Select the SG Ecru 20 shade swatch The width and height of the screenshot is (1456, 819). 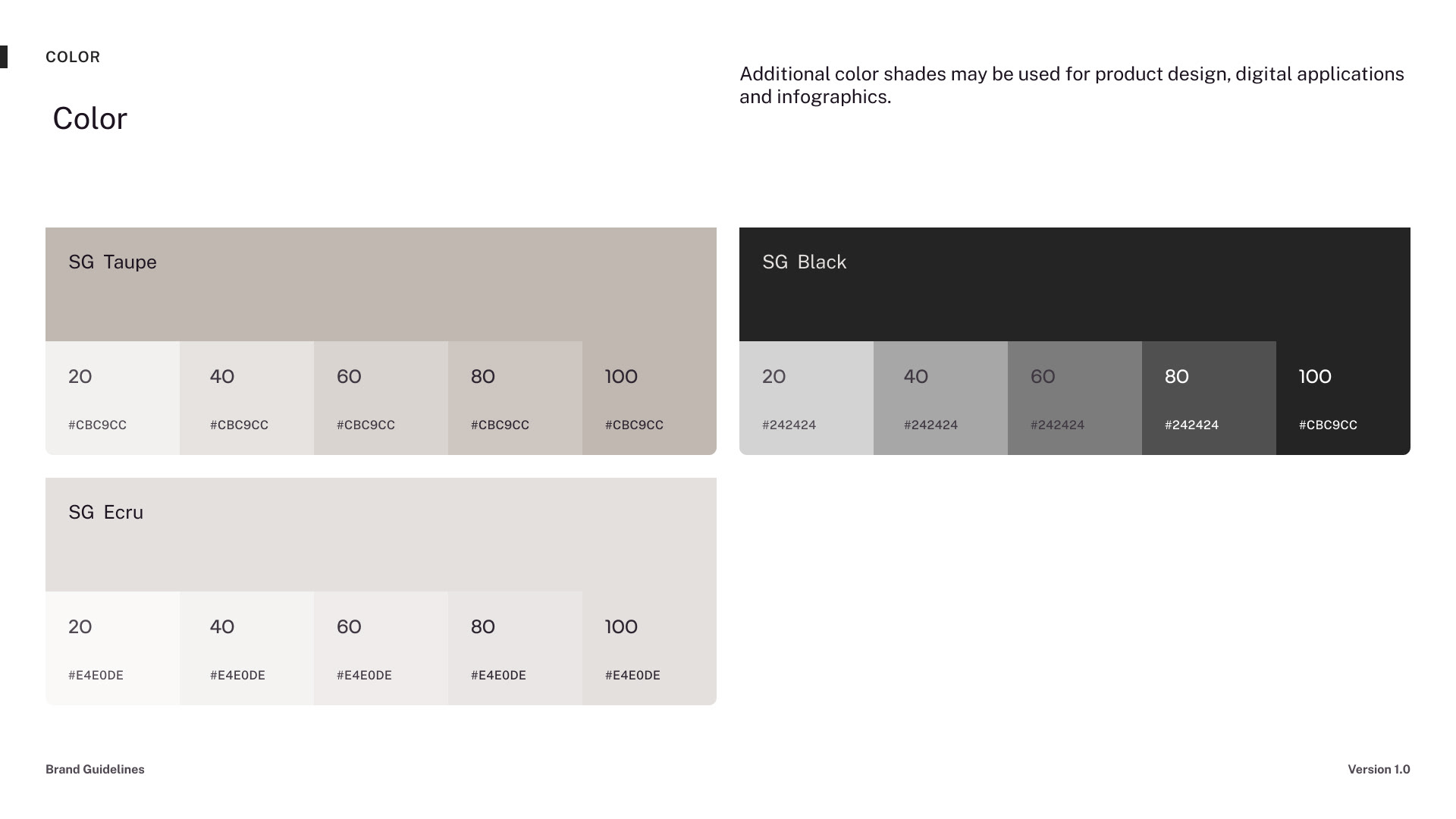pyautogui.click(x=112, y=648)
